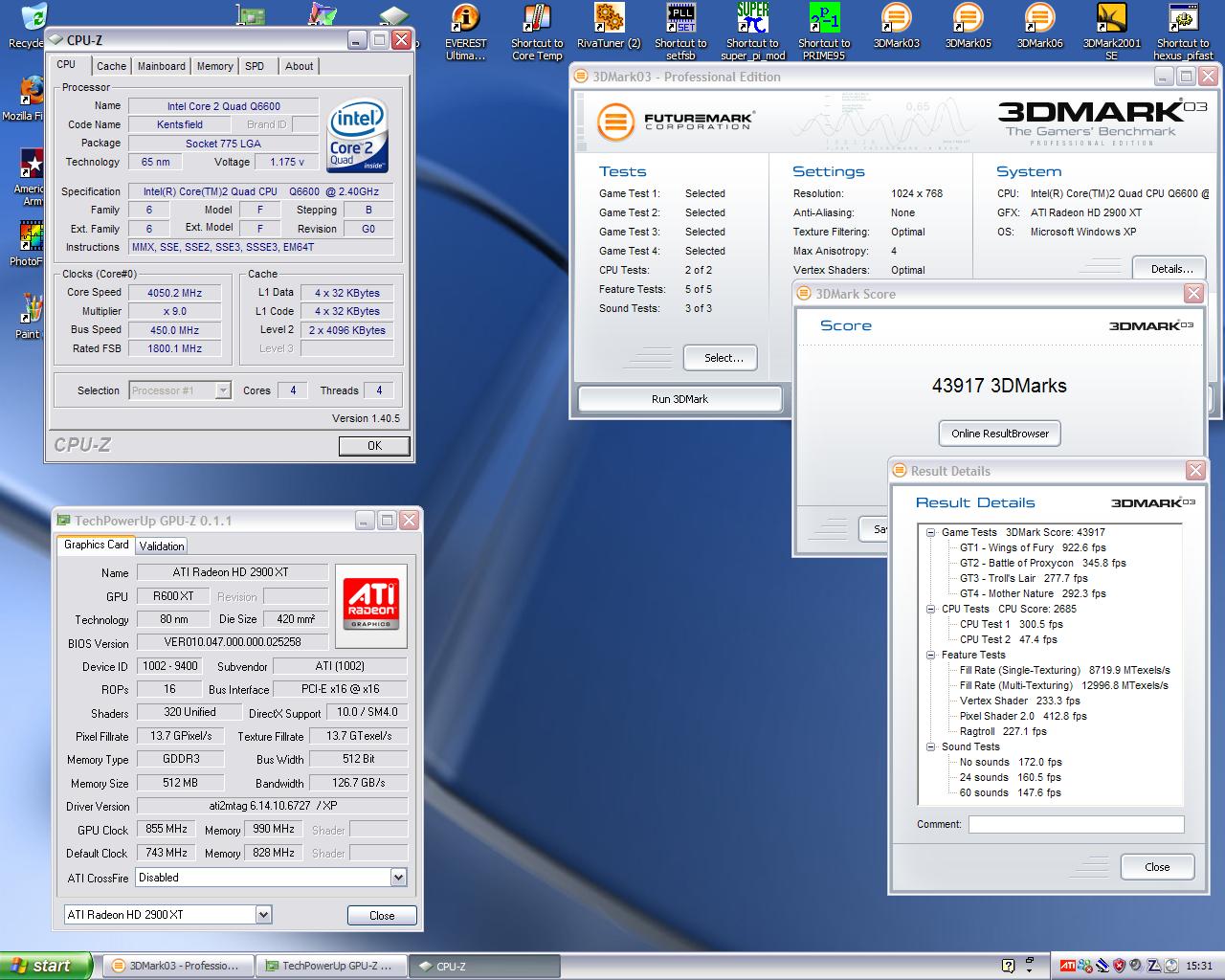The height and width of the screenshot is (980, 1225).
Task: Open the 3DMark03 desktop icon
Action: click(896, 26)
